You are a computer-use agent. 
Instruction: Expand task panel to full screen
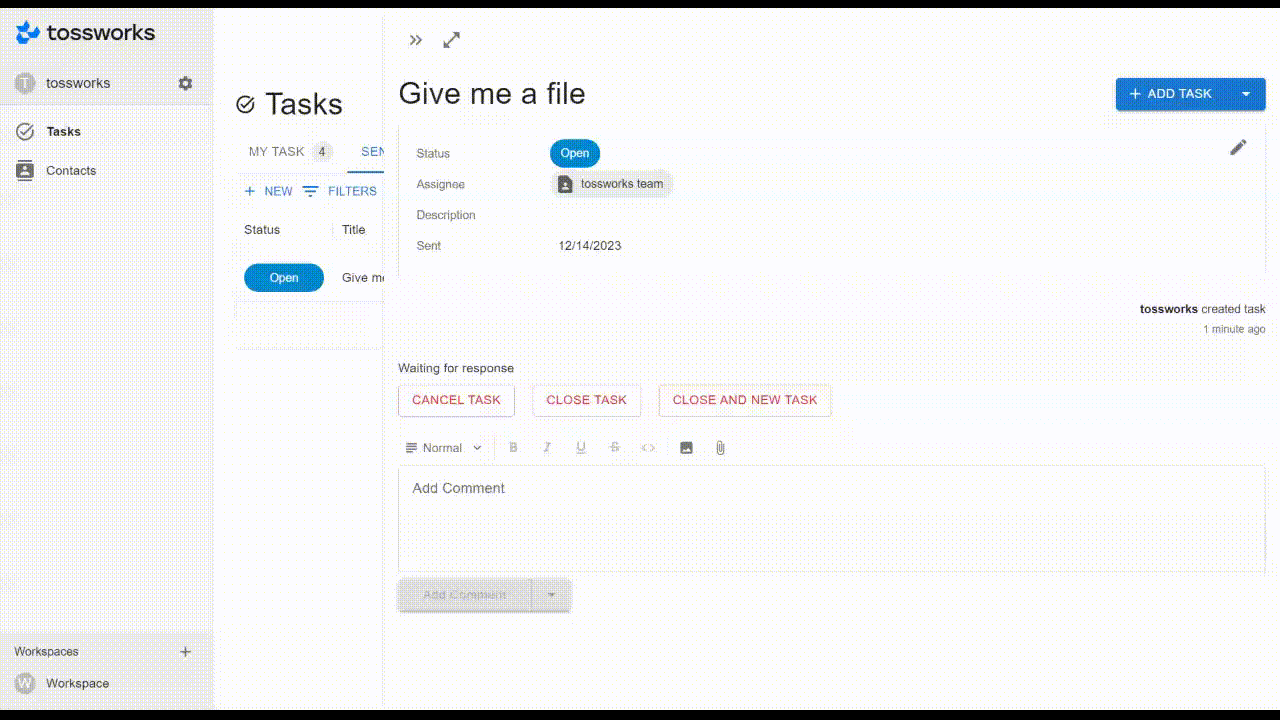click(x=452, y=40)
